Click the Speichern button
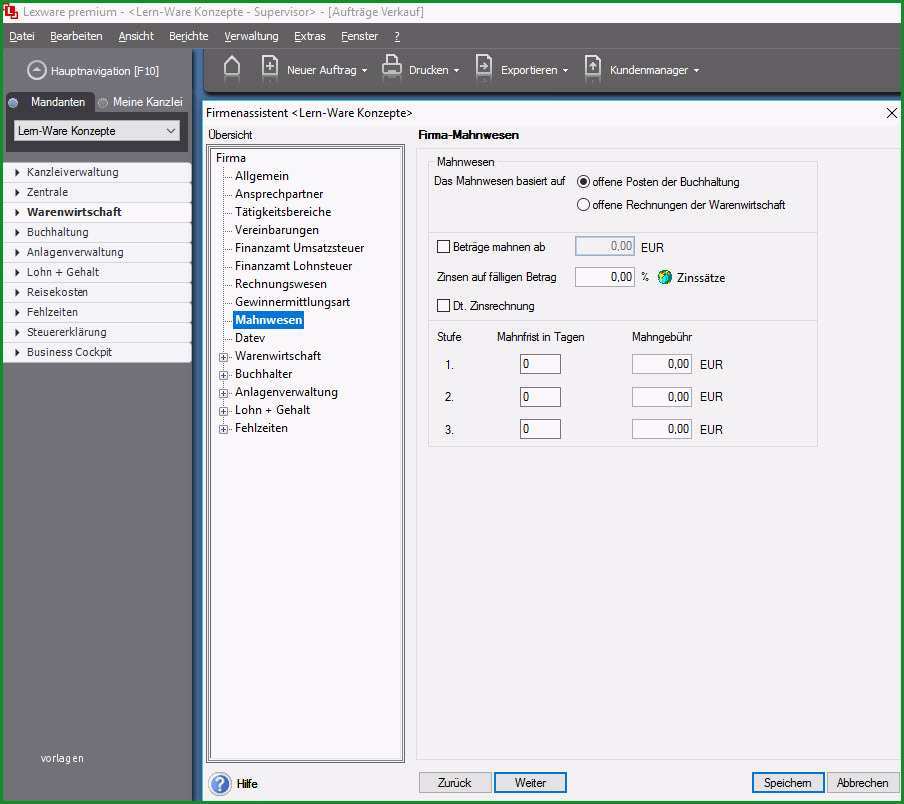 (788, 783)
